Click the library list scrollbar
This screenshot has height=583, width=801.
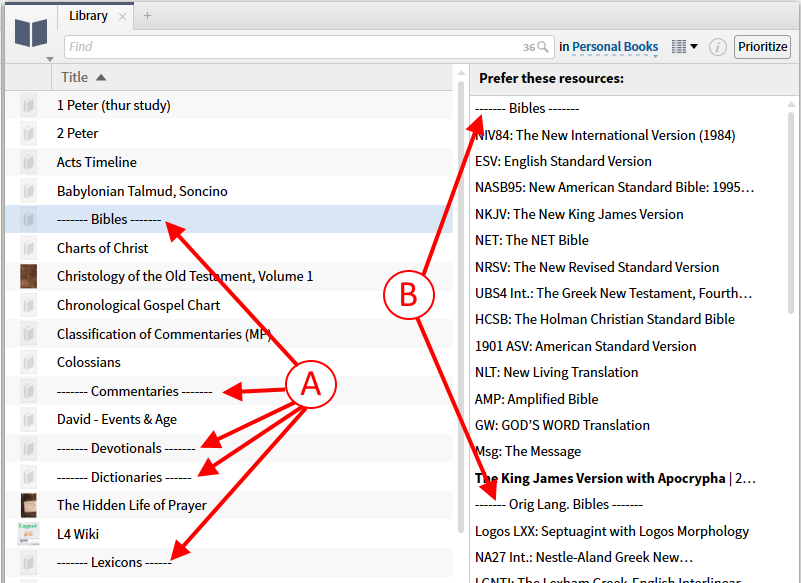click(x=461, y=307)
